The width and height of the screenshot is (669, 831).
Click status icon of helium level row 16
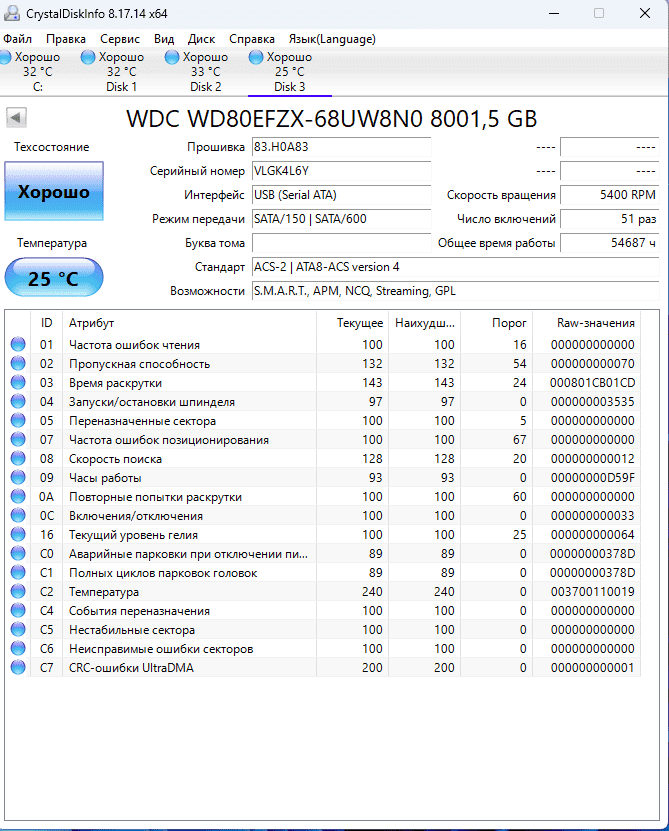pyautogui.click(x=18, y=535)
